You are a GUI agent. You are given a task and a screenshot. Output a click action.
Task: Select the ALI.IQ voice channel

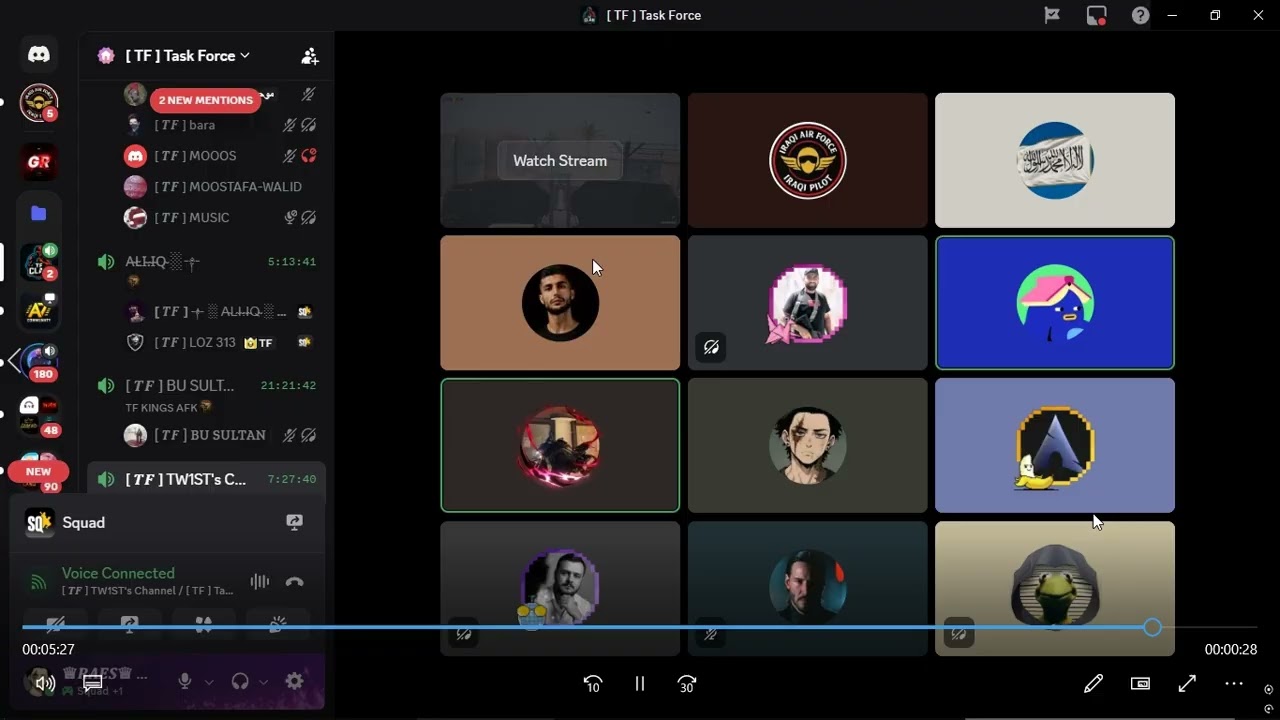(x=207, y=262)
